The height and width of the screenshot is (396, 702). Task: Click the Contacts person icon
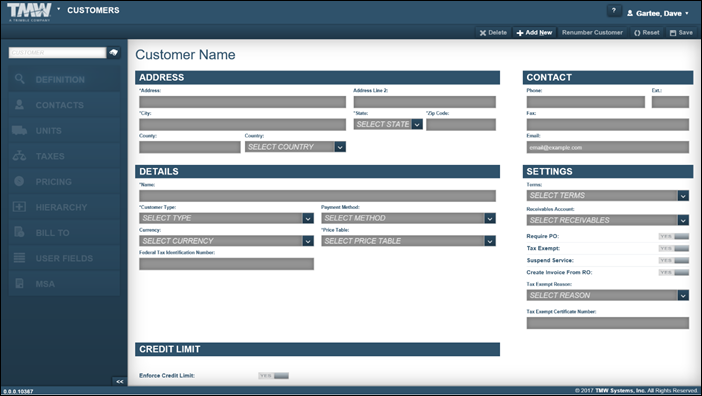tap(19, 105)
